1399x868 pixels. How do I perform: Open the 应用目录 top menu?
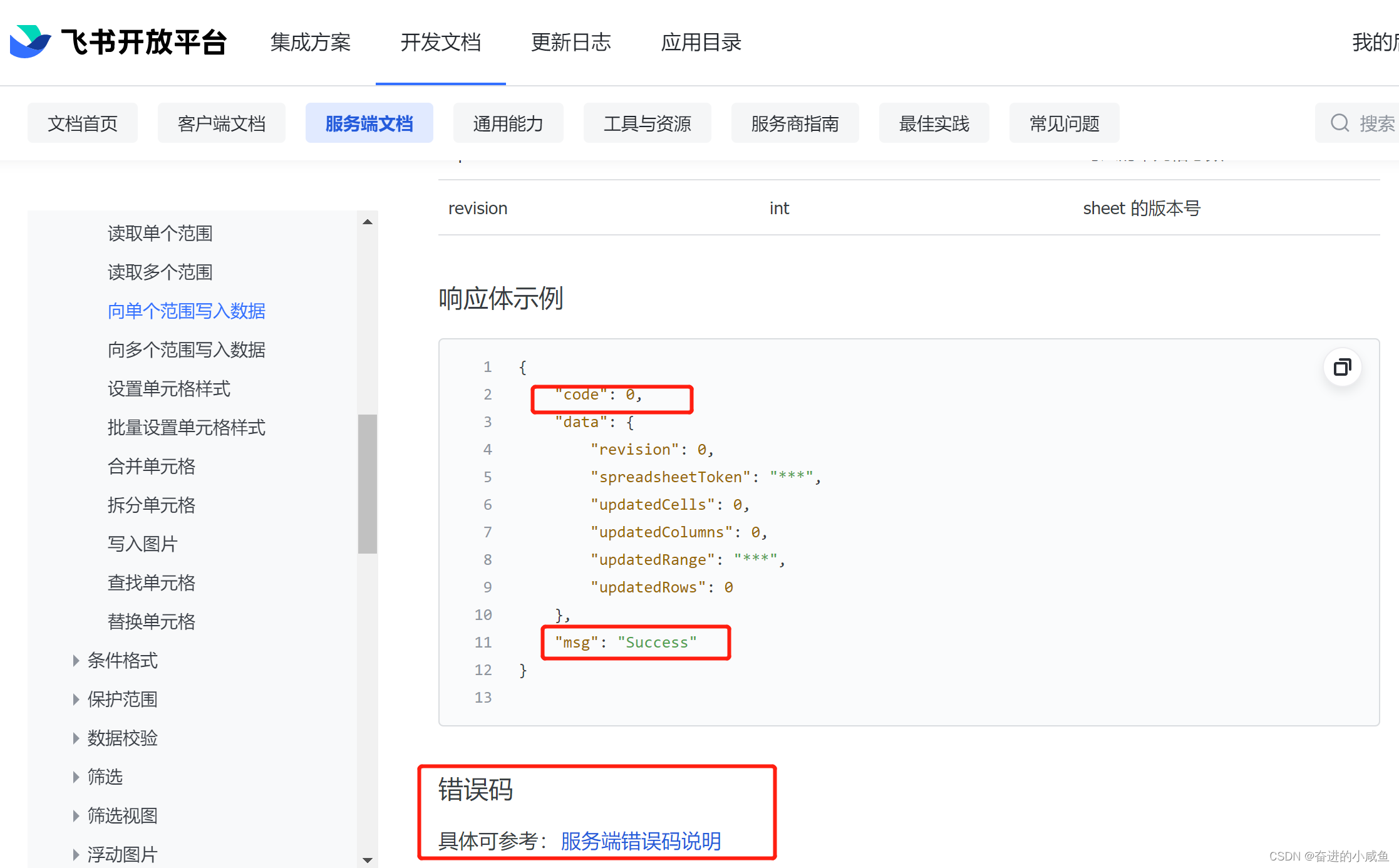click(701, 42)
